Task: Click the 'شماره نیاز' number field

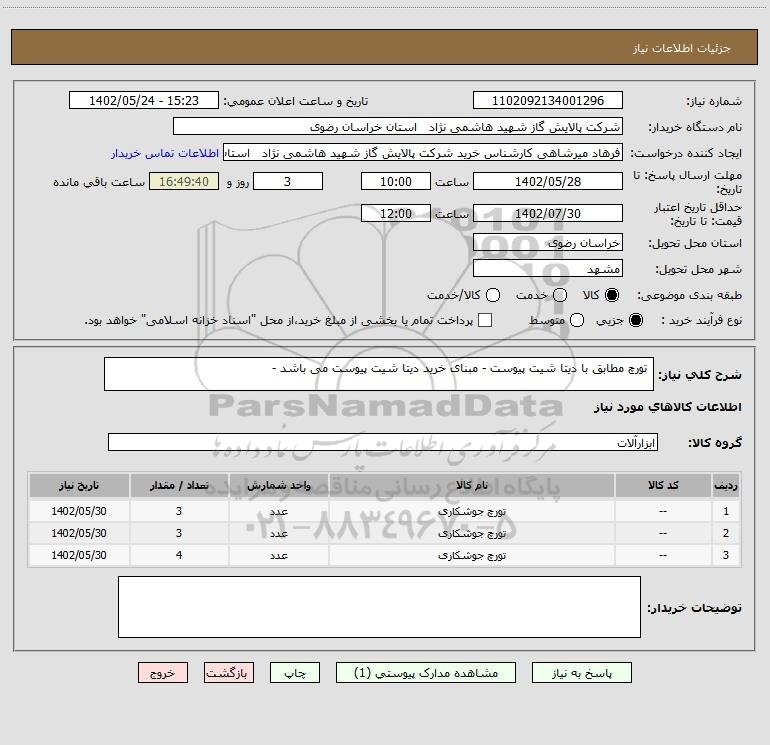Action: point(547,101)
